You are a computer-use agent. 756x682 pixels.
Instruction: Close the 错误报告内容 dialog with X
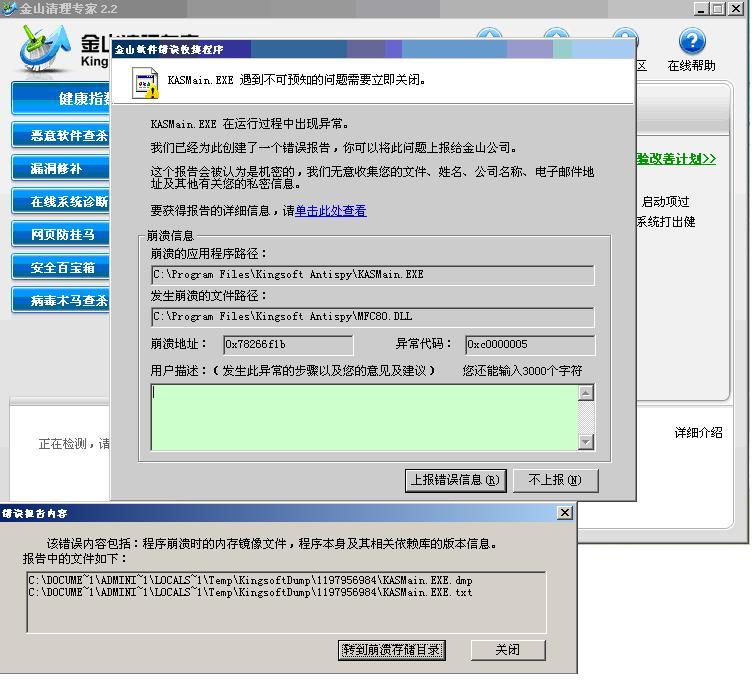(565, 512)
